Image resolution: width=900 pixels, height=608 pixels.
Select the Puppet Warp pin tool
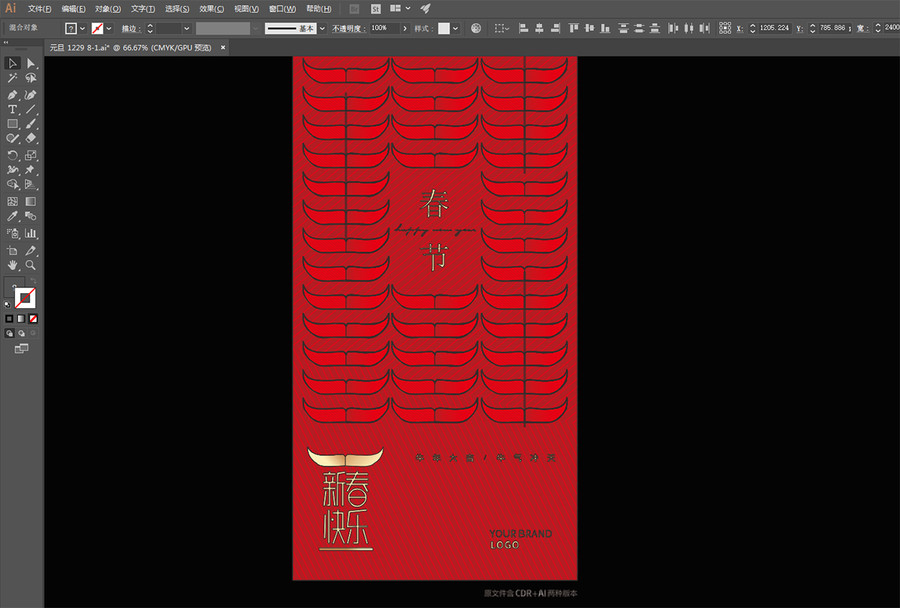31,170
